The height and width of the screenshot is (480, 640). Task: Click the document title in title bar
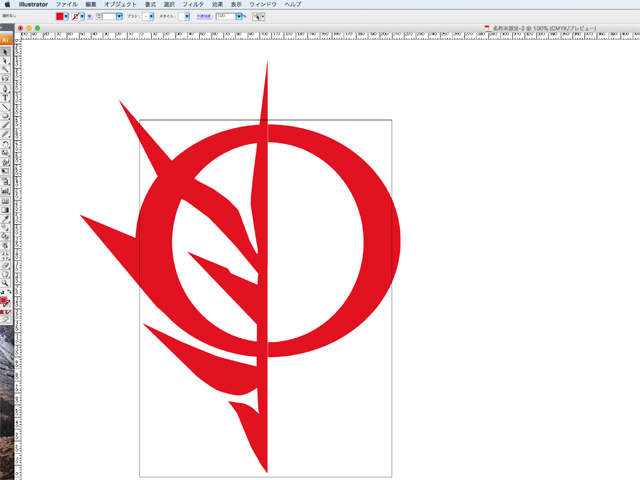pyautogui.click(x=544, y=28)
